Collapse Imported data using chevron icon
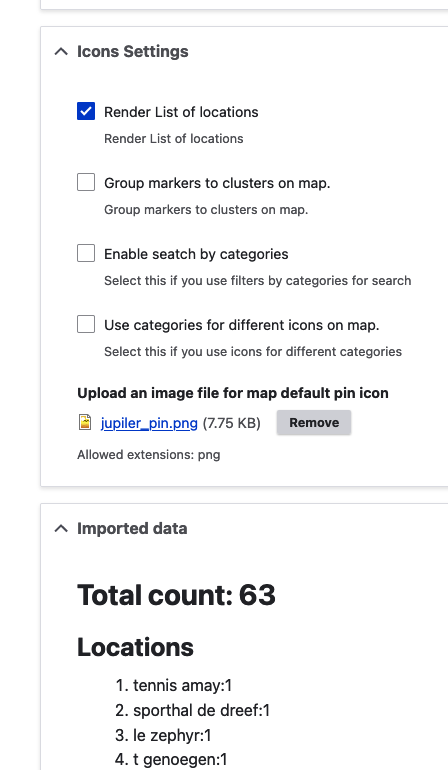Viewport: 448px width, 770px height. point(61,528)
